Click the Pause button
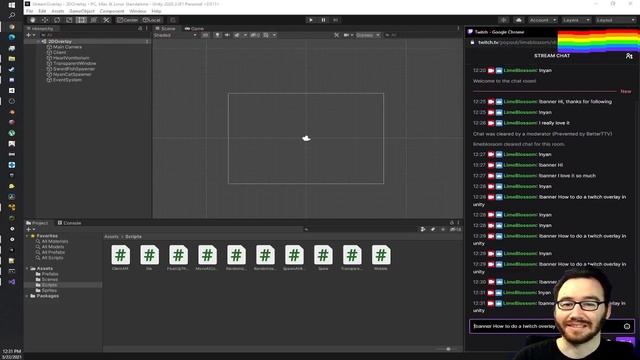 [x=323, y=20]
